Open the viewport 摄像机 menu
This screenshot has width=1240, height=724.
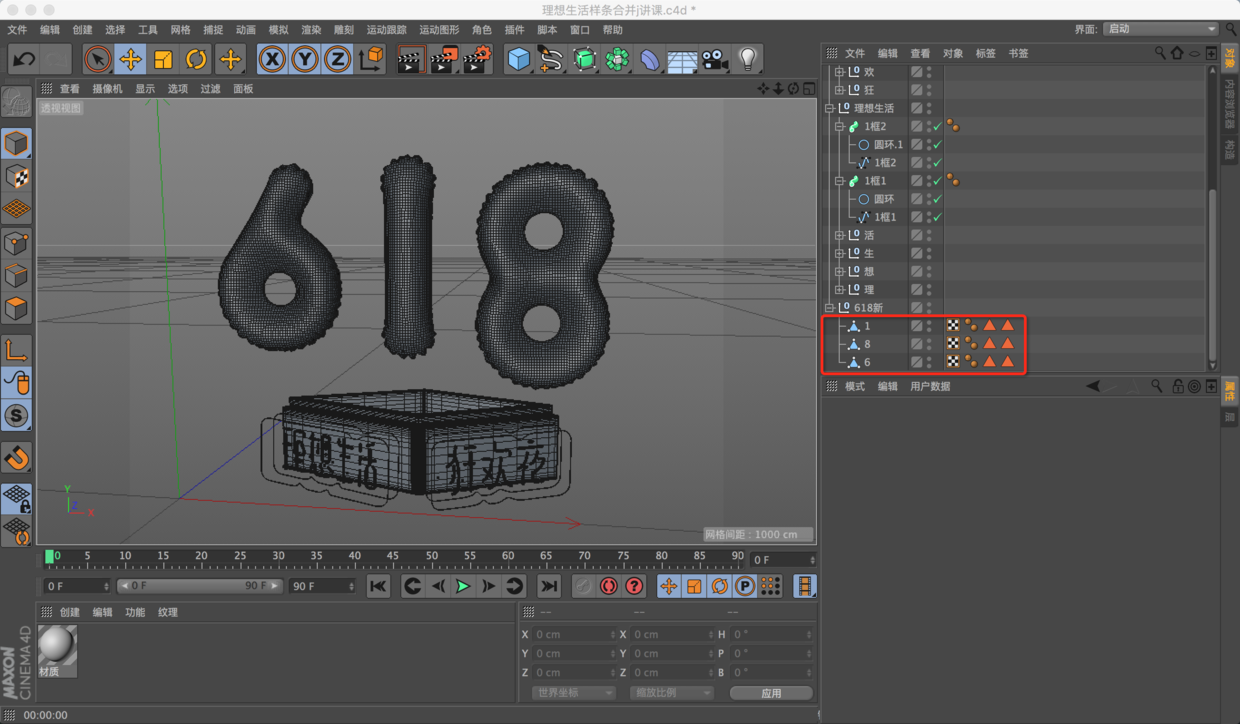point(107,89)
